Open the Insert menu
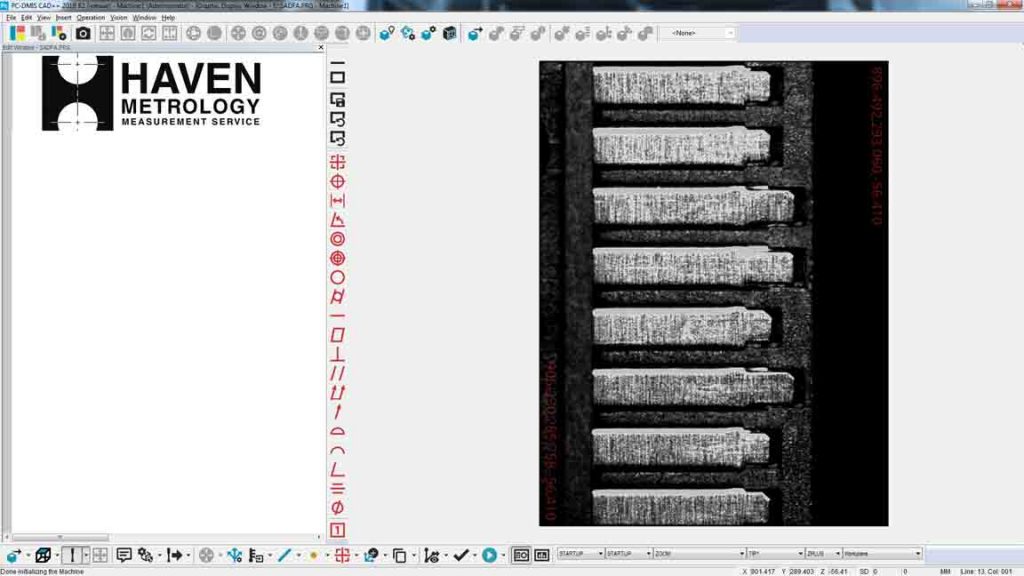The height and width of the screenshot is (576, 1024). (63, 18)
